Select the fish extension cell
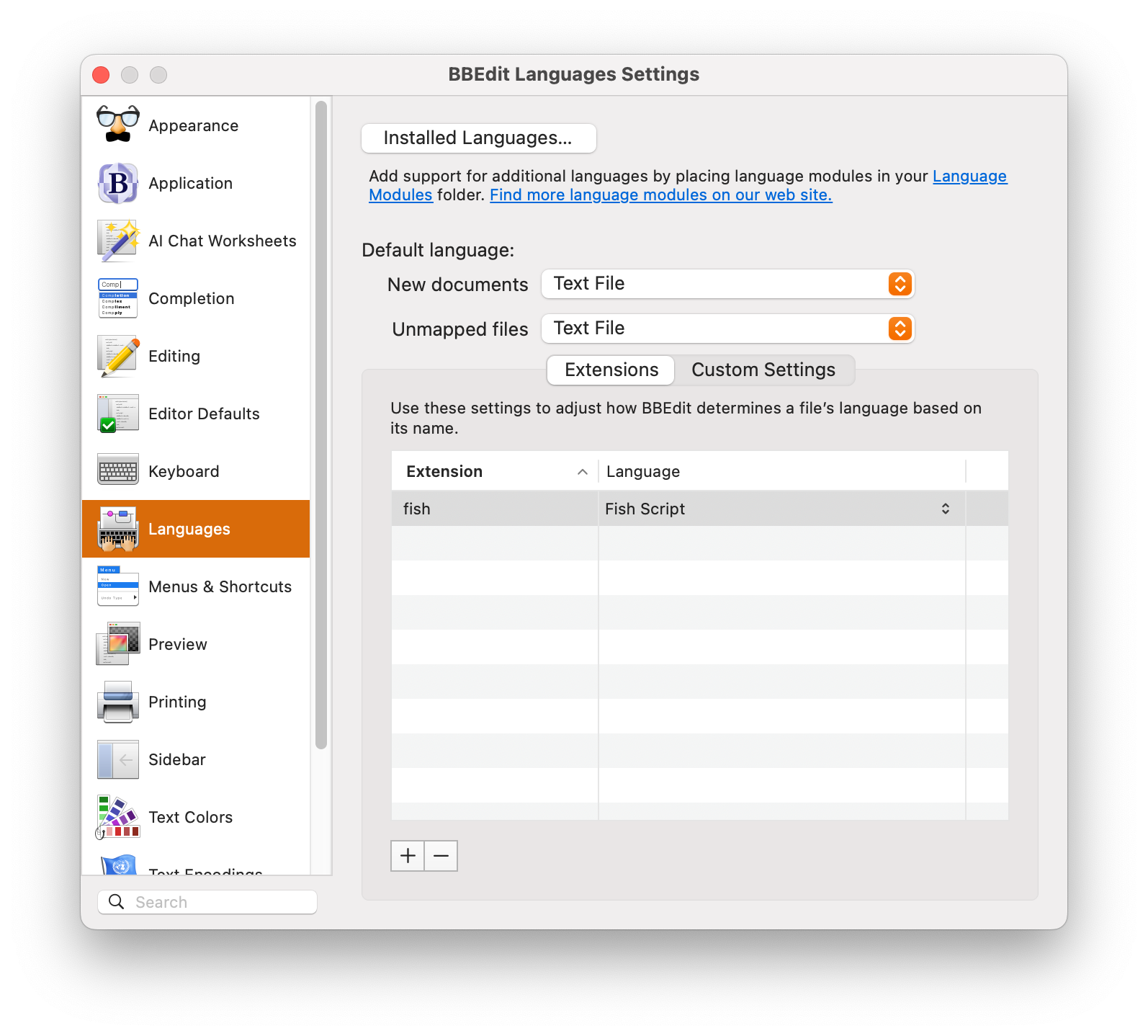1148x1036 pixels. [x=495, y=509]
